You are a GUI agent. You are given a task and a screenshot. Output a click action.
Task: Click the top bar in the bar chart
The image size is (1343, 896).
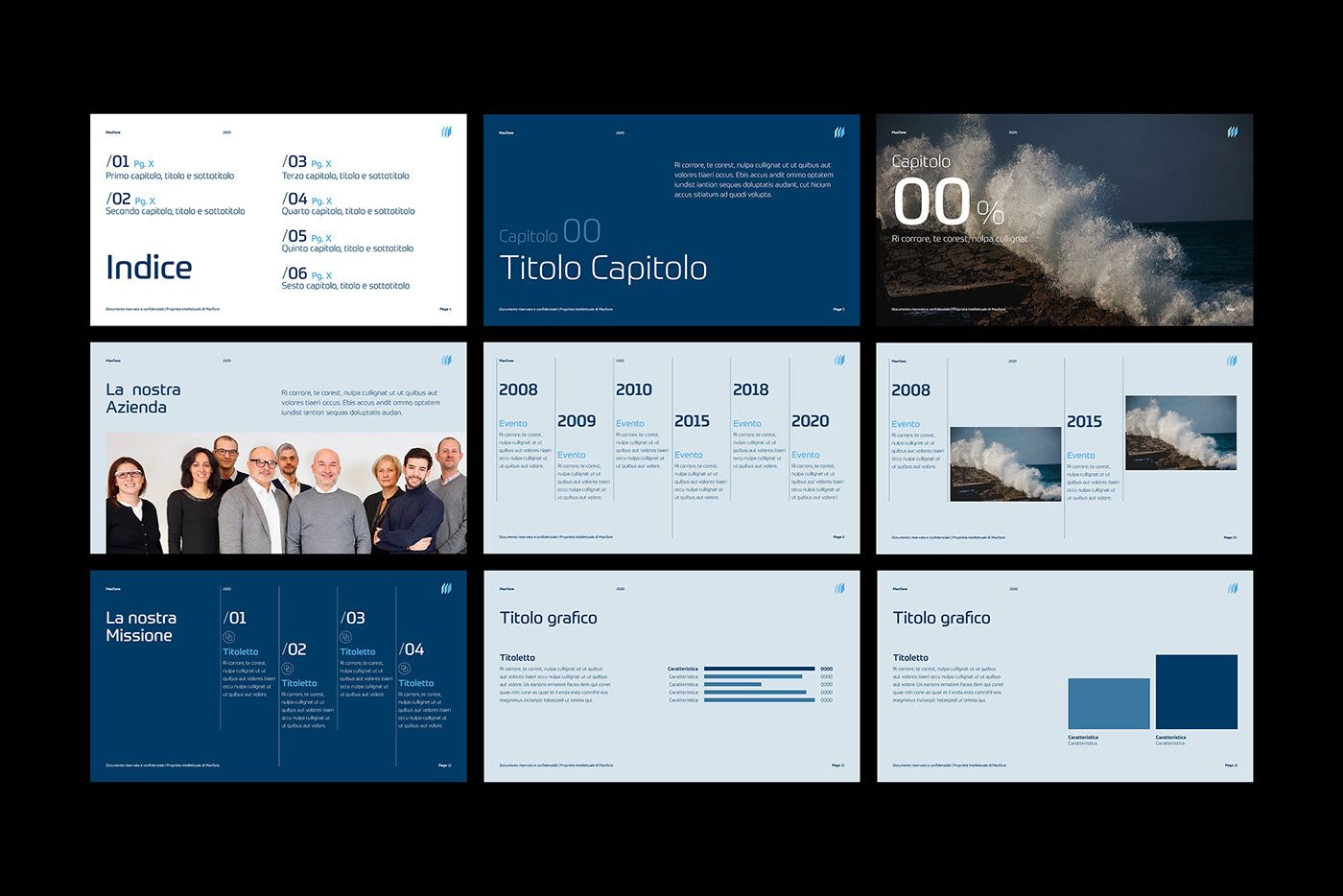[759, 669]
